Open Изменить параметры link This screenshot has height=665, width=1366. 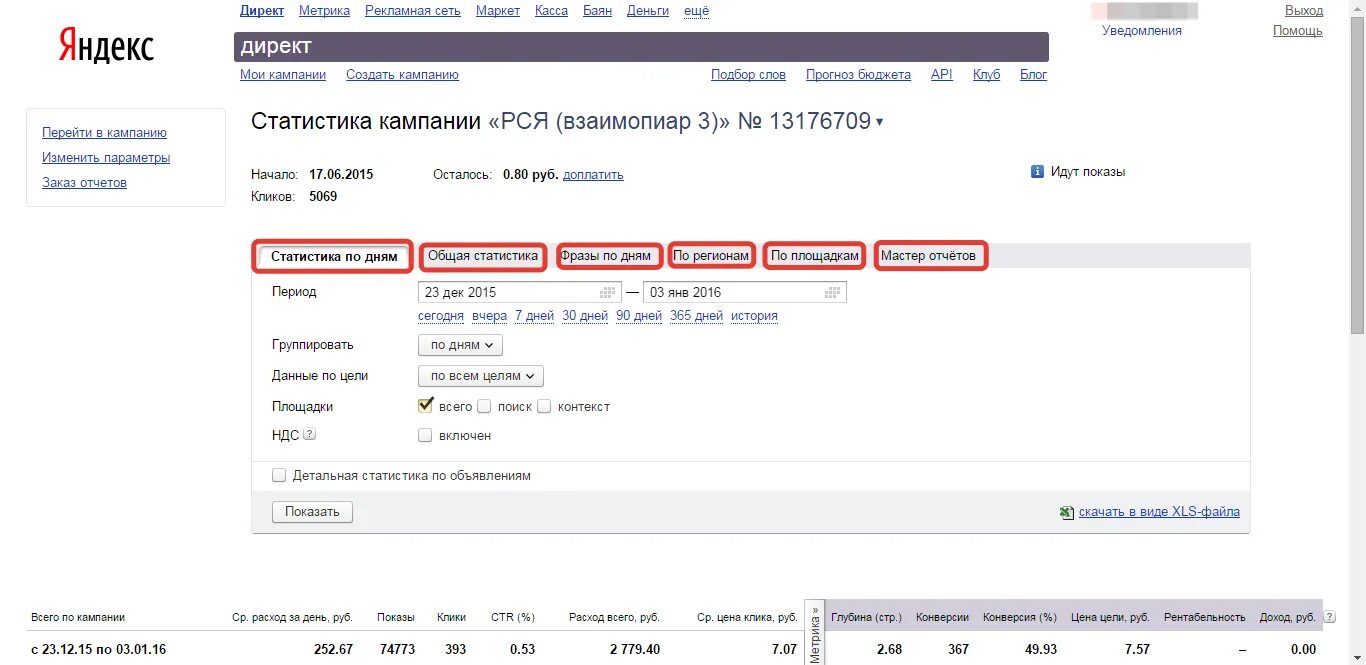click(106, 158)
